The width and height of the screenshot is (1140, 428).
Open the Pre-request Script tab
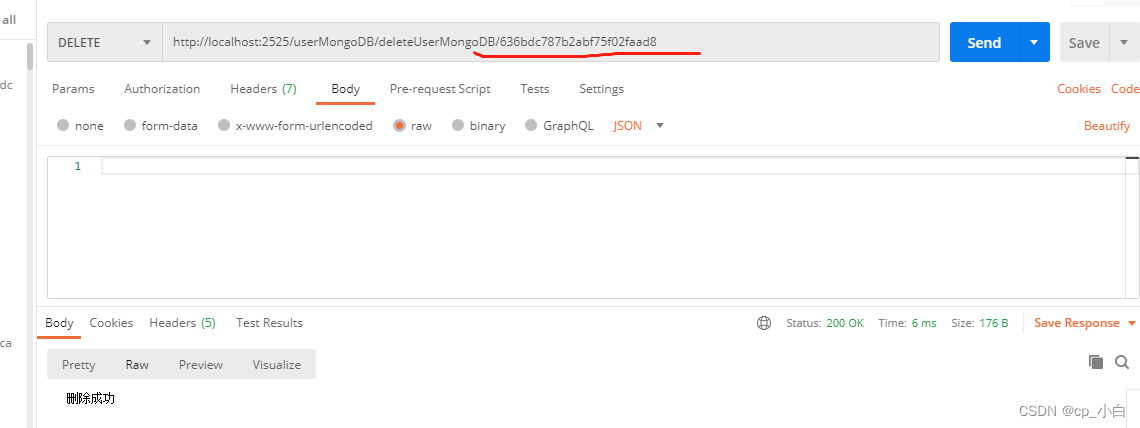coord(440,89)
